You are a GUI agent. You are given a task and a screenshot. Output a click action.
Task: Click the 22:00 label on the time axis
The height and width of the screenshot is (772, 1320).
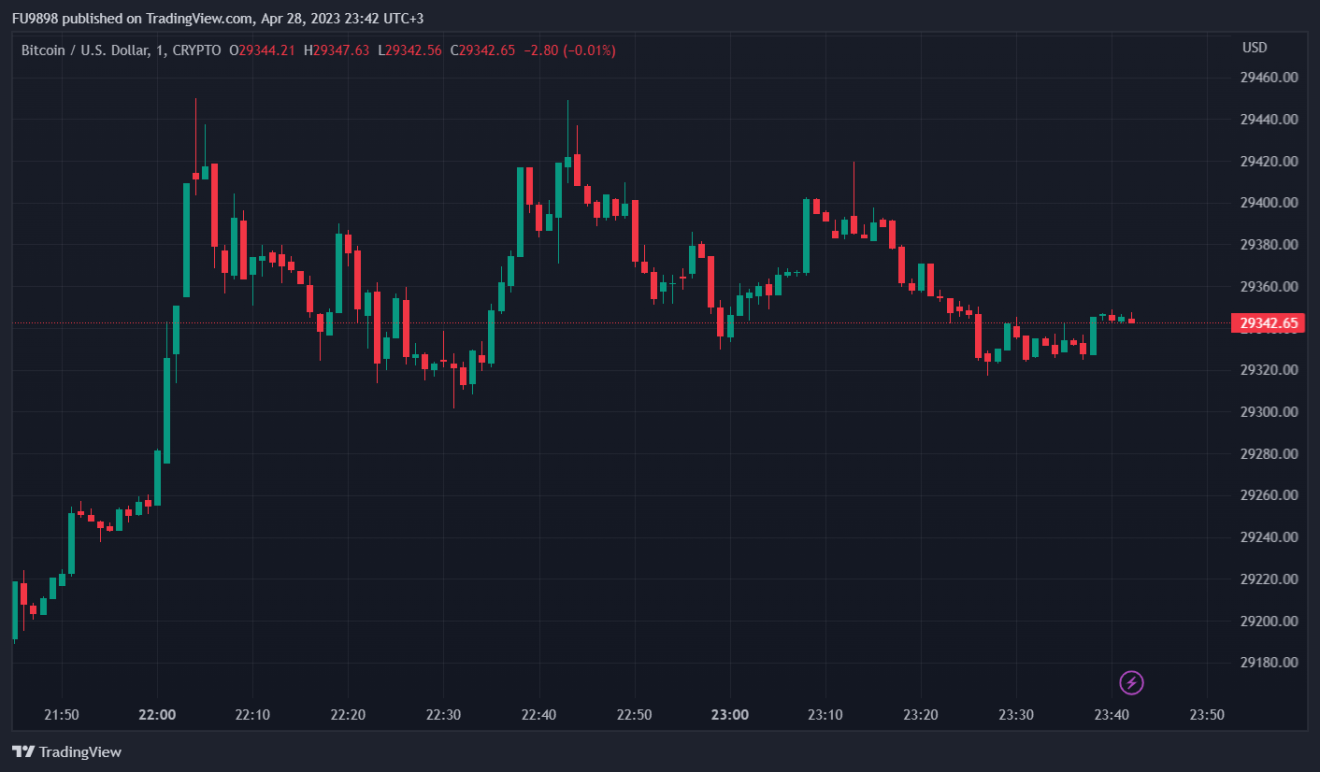click(x=157, y=715)
